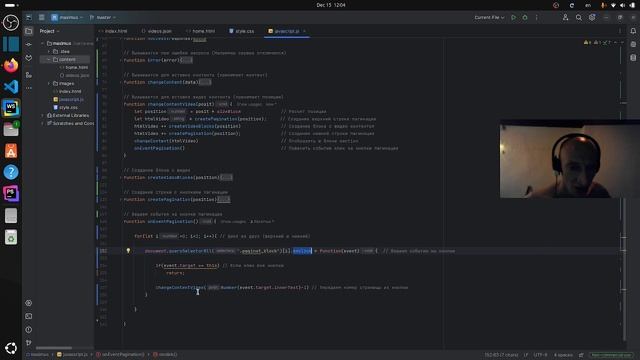Switch to style.css tab
Screen dimensions: 640x360
242,31
